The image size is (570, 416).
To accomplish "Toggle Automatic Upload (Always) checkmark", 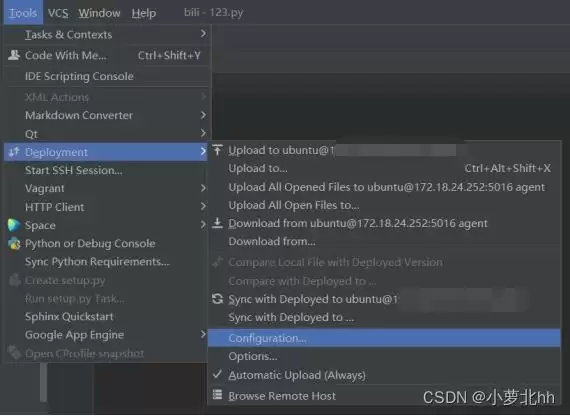I will (217, 374).
